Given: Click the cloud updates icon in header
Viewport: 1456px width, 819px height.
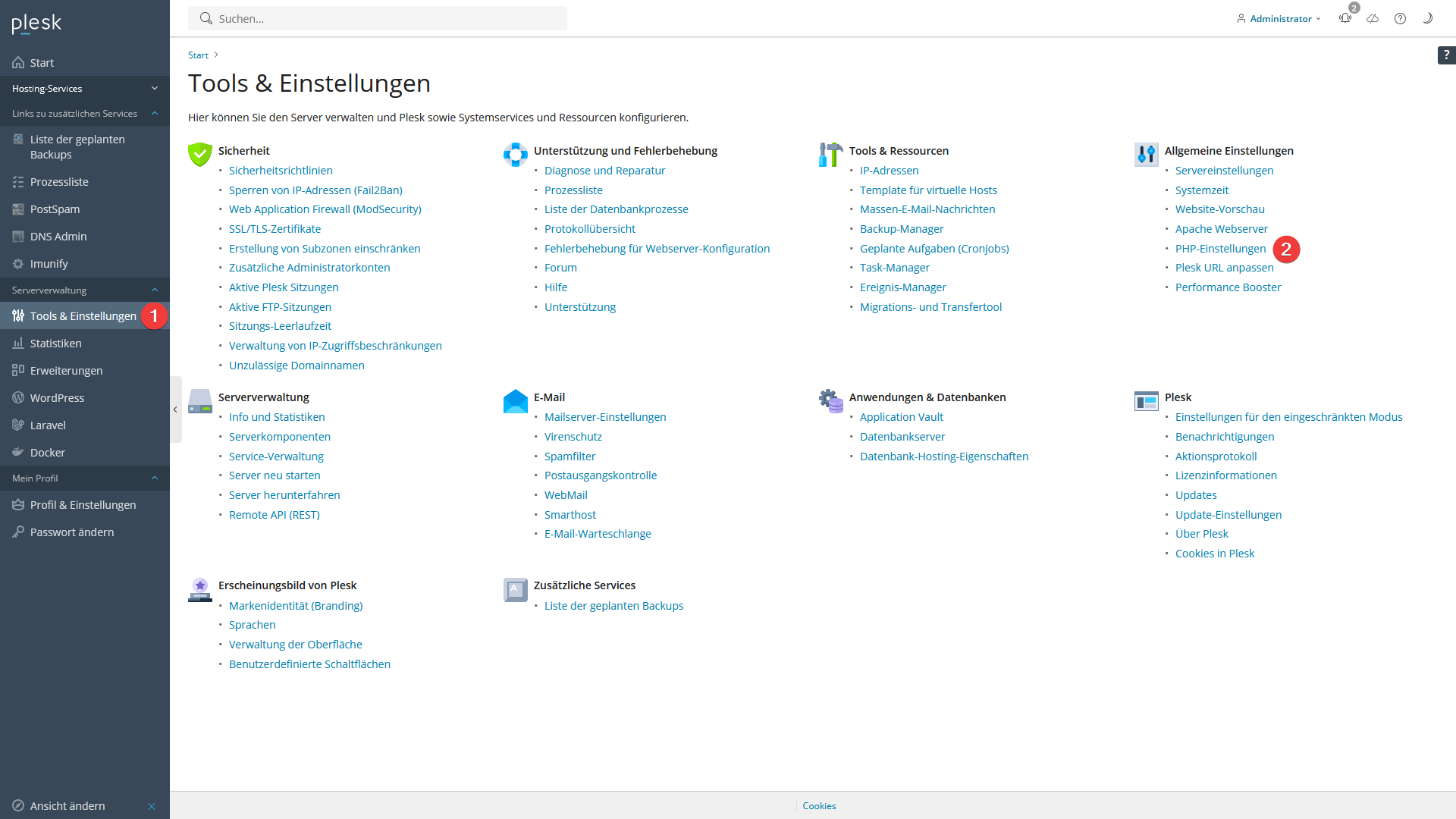Looking at the screenshot, I should 1373,18.
